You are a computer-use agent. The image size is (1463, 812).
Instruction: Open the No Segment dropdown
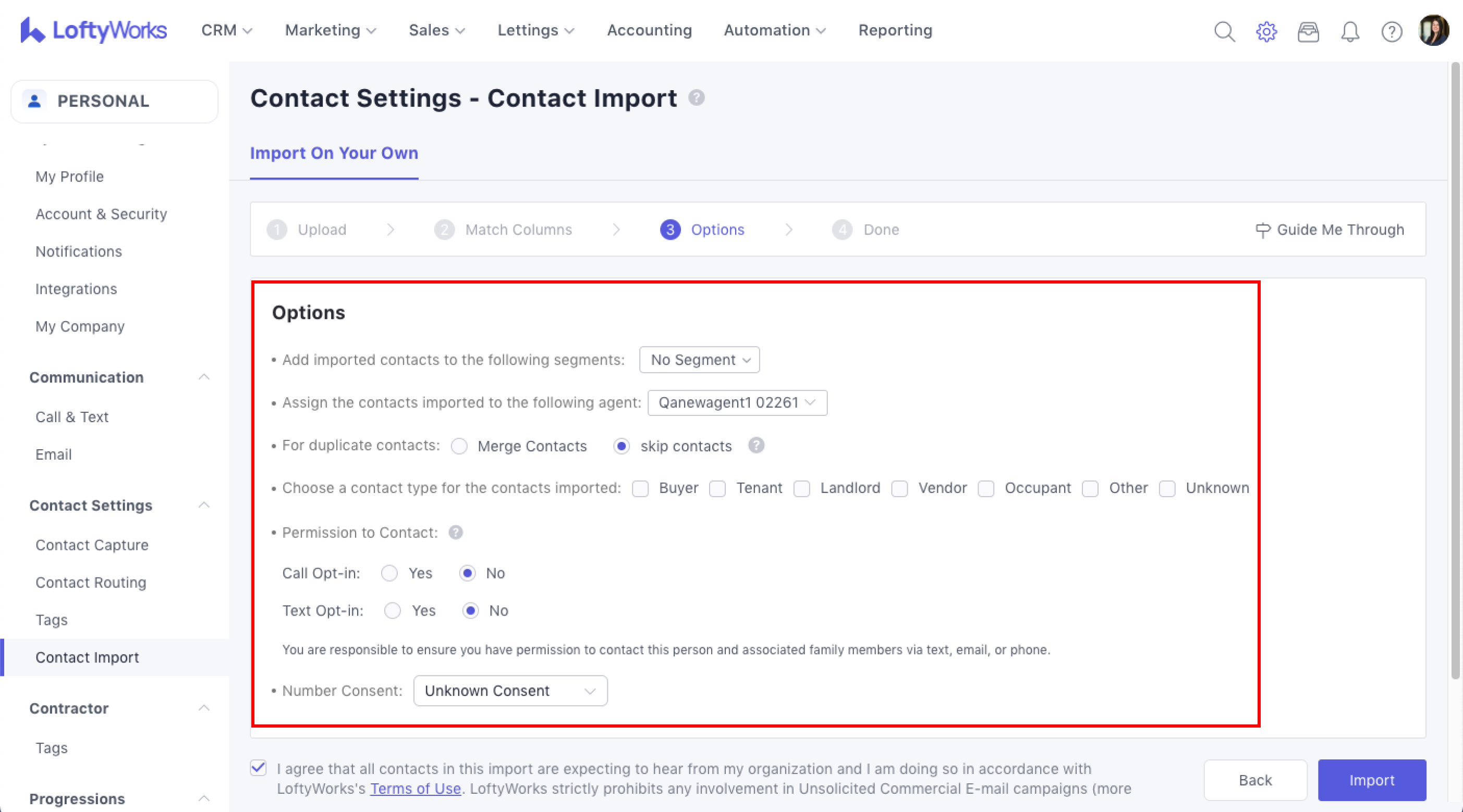(x=699, y=360)
